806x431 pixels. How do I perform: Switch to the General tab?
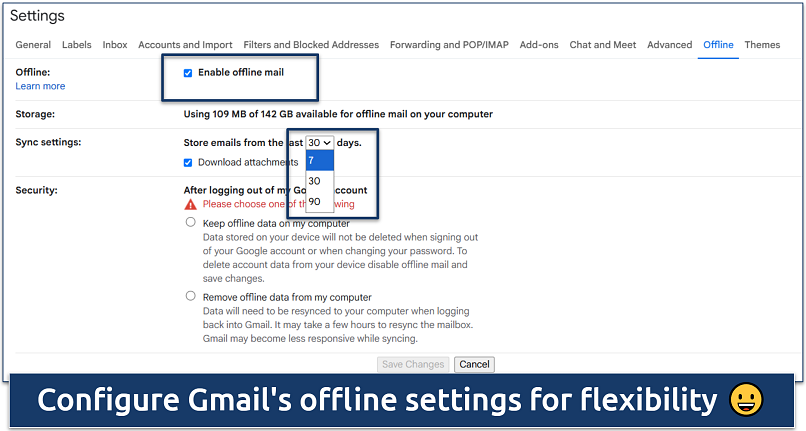[33, 45]
